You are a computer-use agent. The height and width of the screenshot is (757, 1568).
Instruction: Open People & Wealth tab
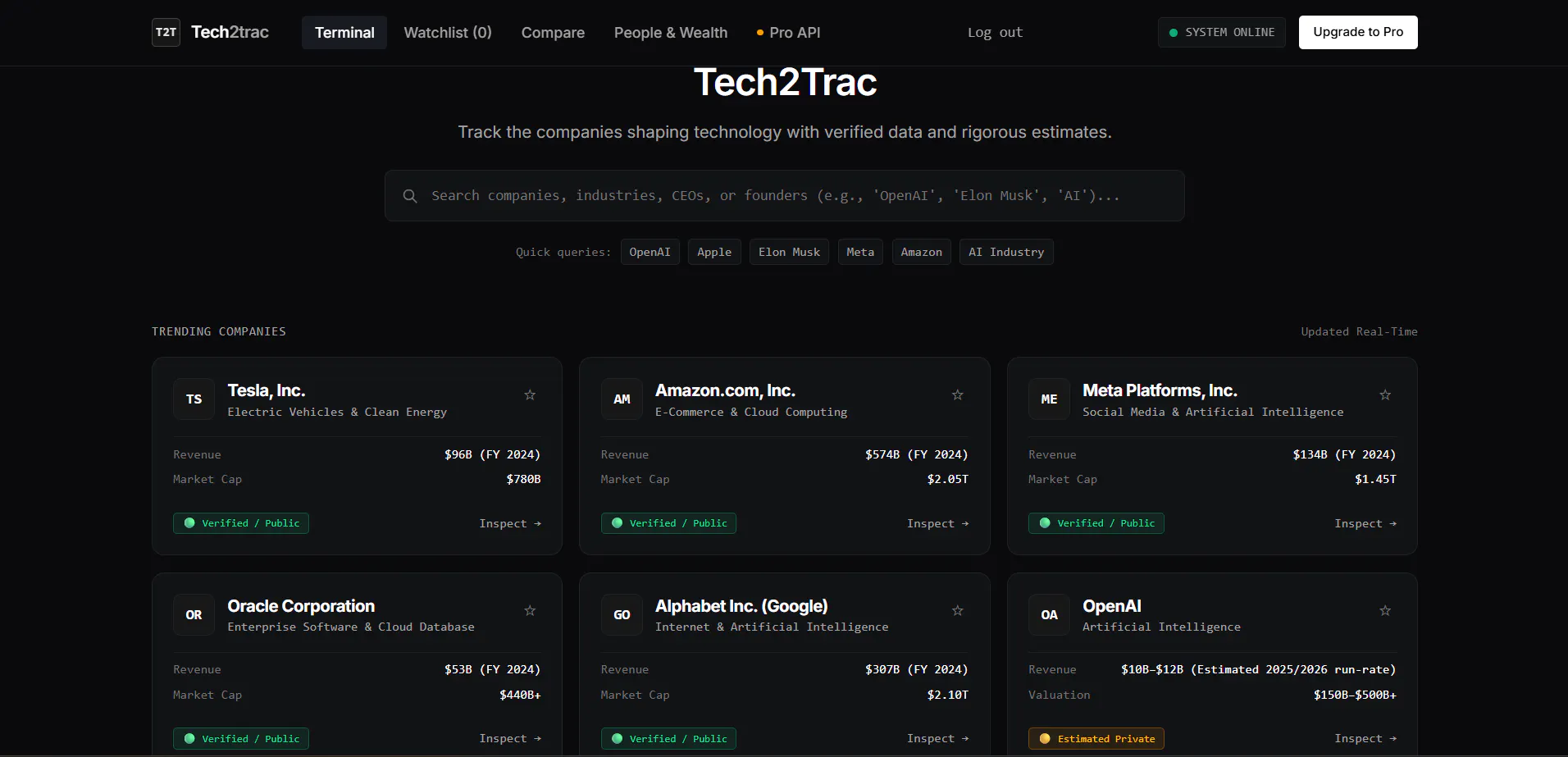coord(671,33)
